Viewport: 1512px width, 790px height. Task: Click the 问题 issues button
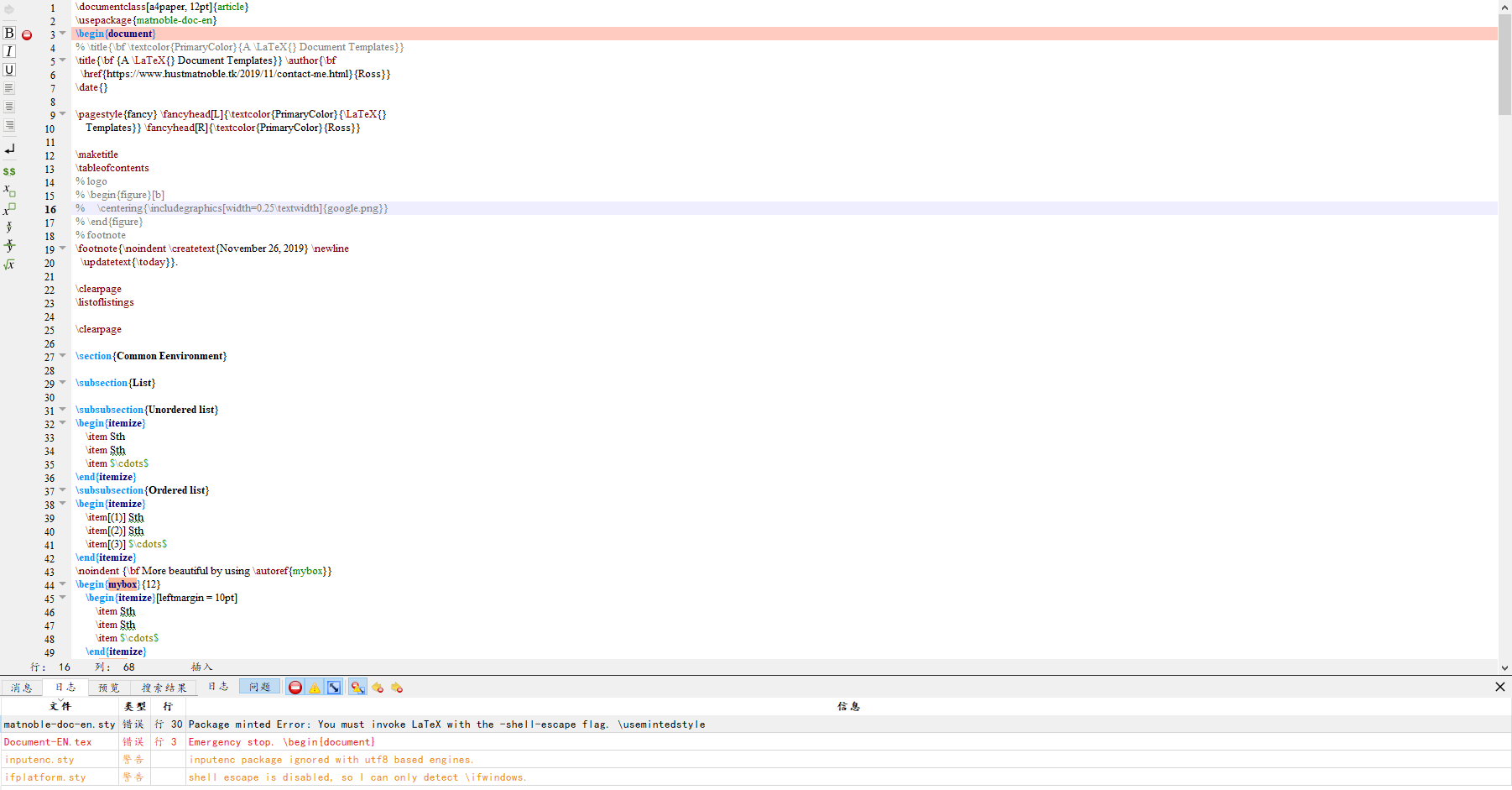259,686
